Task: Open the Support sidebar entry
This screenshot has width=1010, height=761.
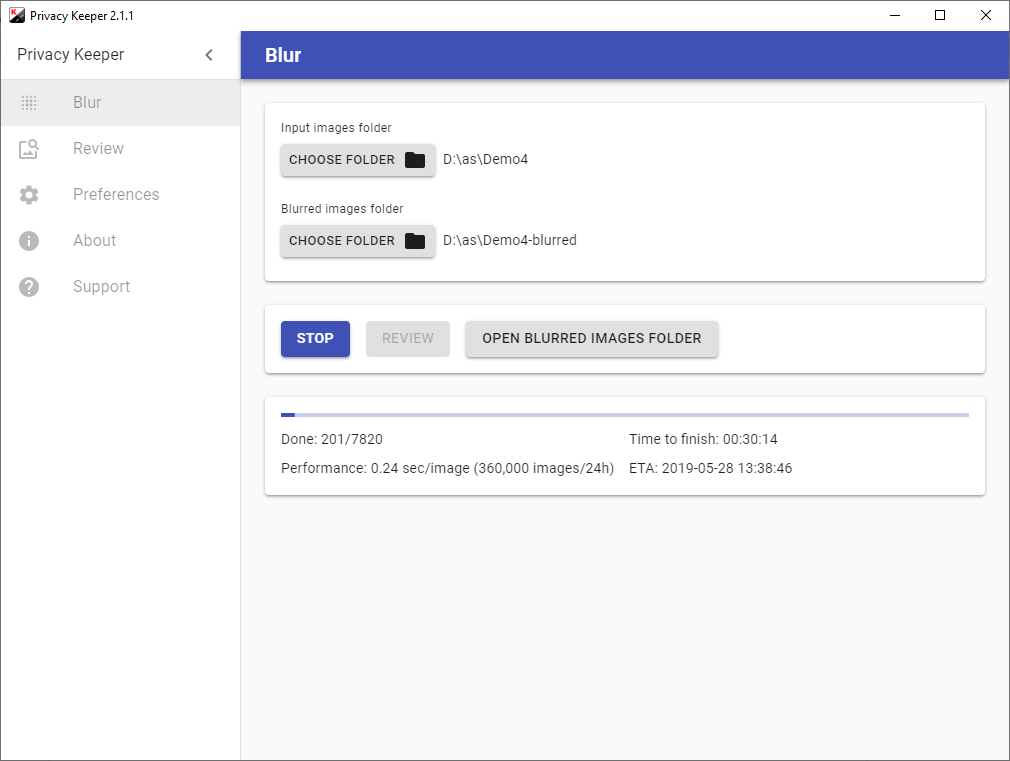Action: [120, 287]
